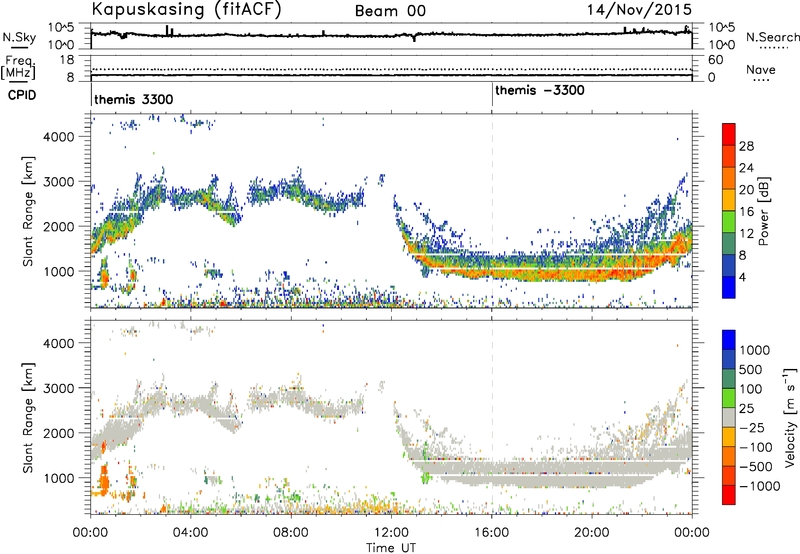The height and width of the screenshot is (554, 800).
Task: Select the Beam 00 header label
Action: tap(390, 11)
